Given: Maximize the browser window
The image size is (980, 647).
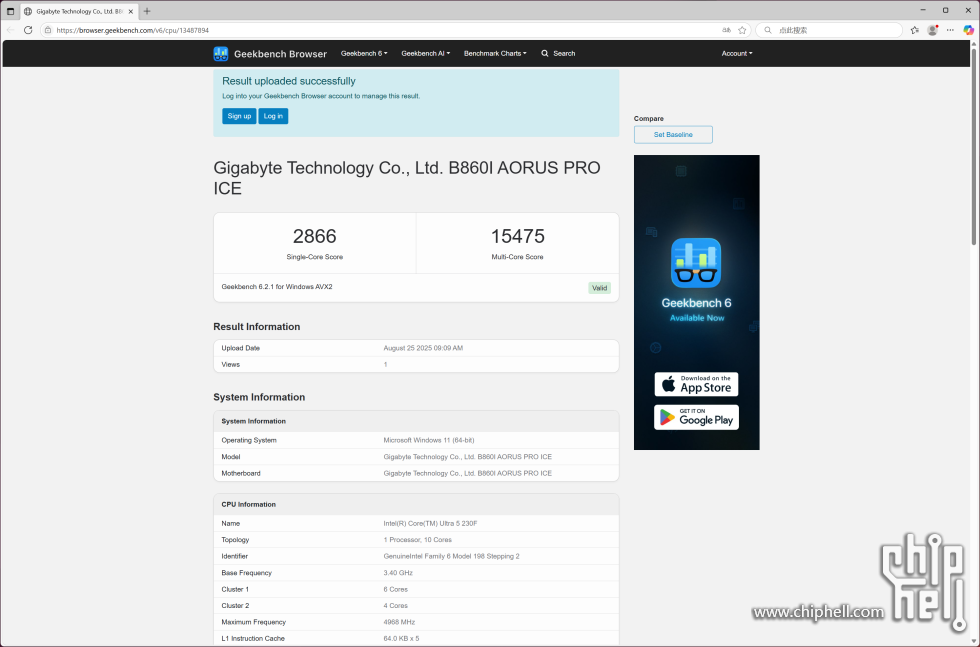Looking at the screenshot, I should [x=946, y=10].
